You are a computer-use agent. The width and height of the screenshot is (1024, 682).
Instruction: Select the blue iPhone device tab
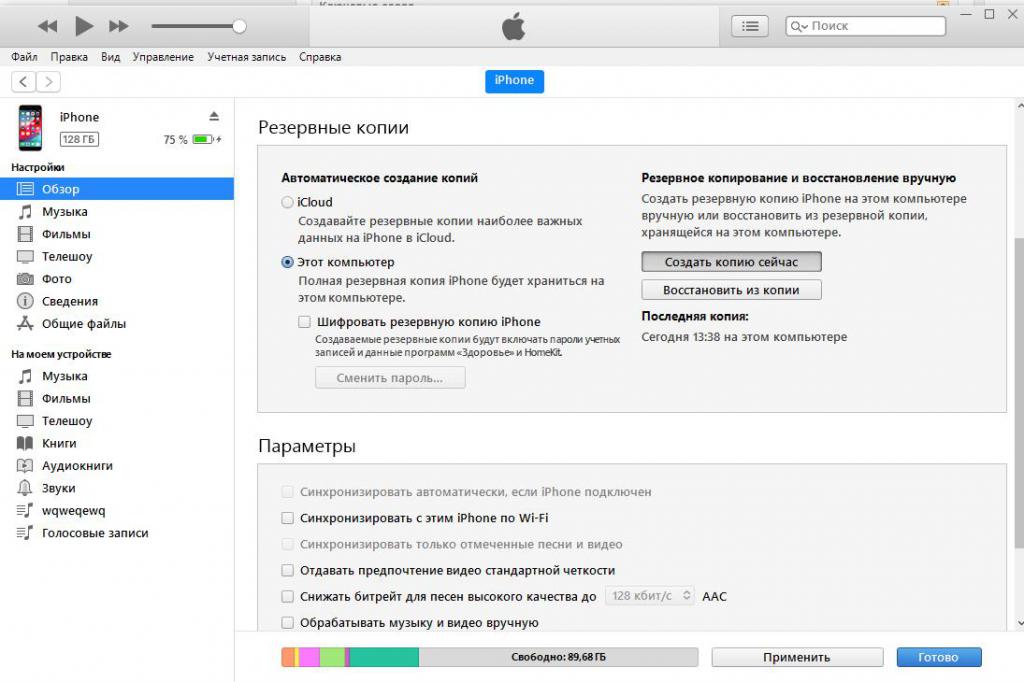[x=514, y=80]
